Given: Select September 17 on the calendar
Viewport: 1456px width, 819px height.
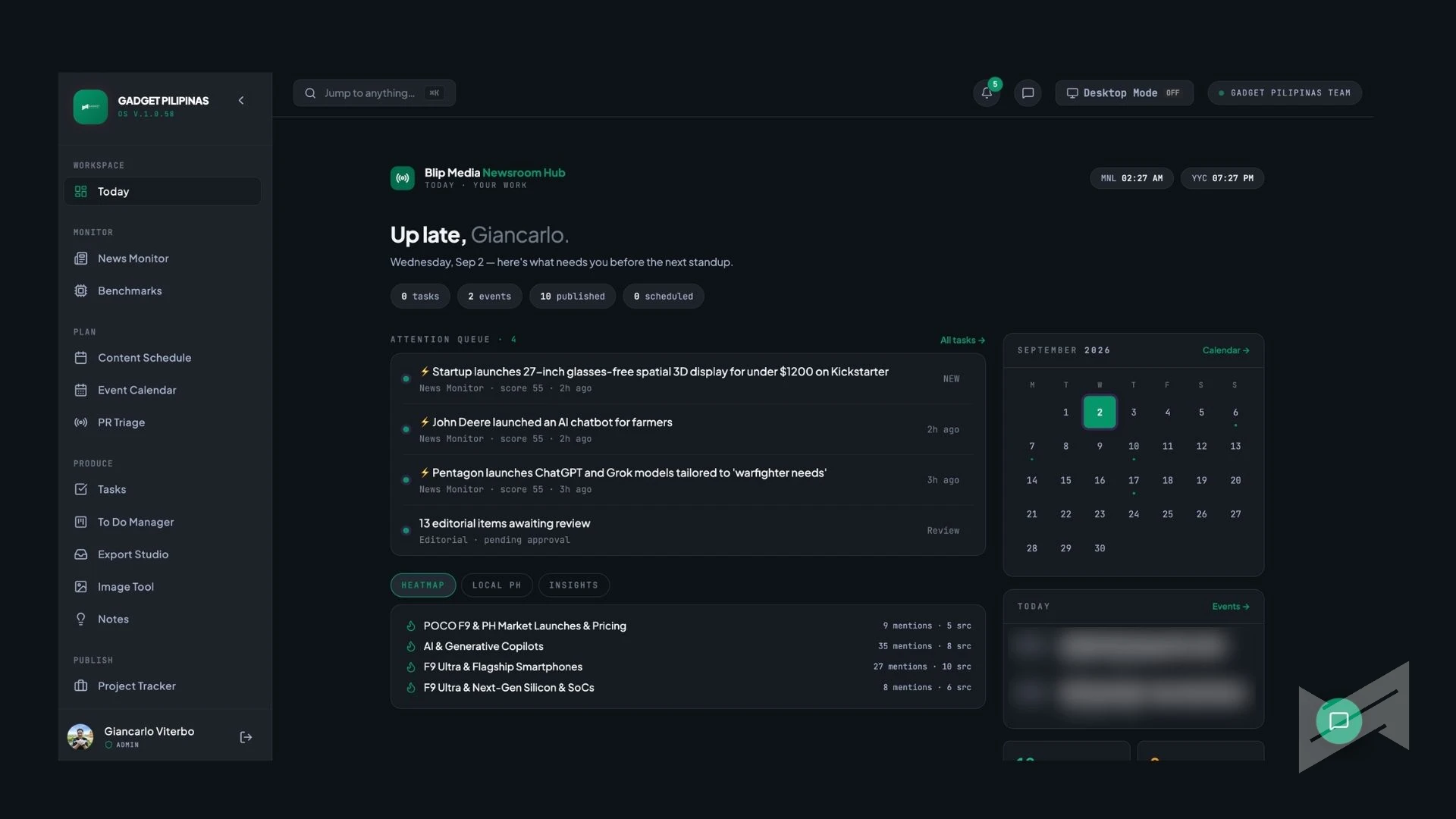Looking at the screenshot, I should pos(1134,481).
